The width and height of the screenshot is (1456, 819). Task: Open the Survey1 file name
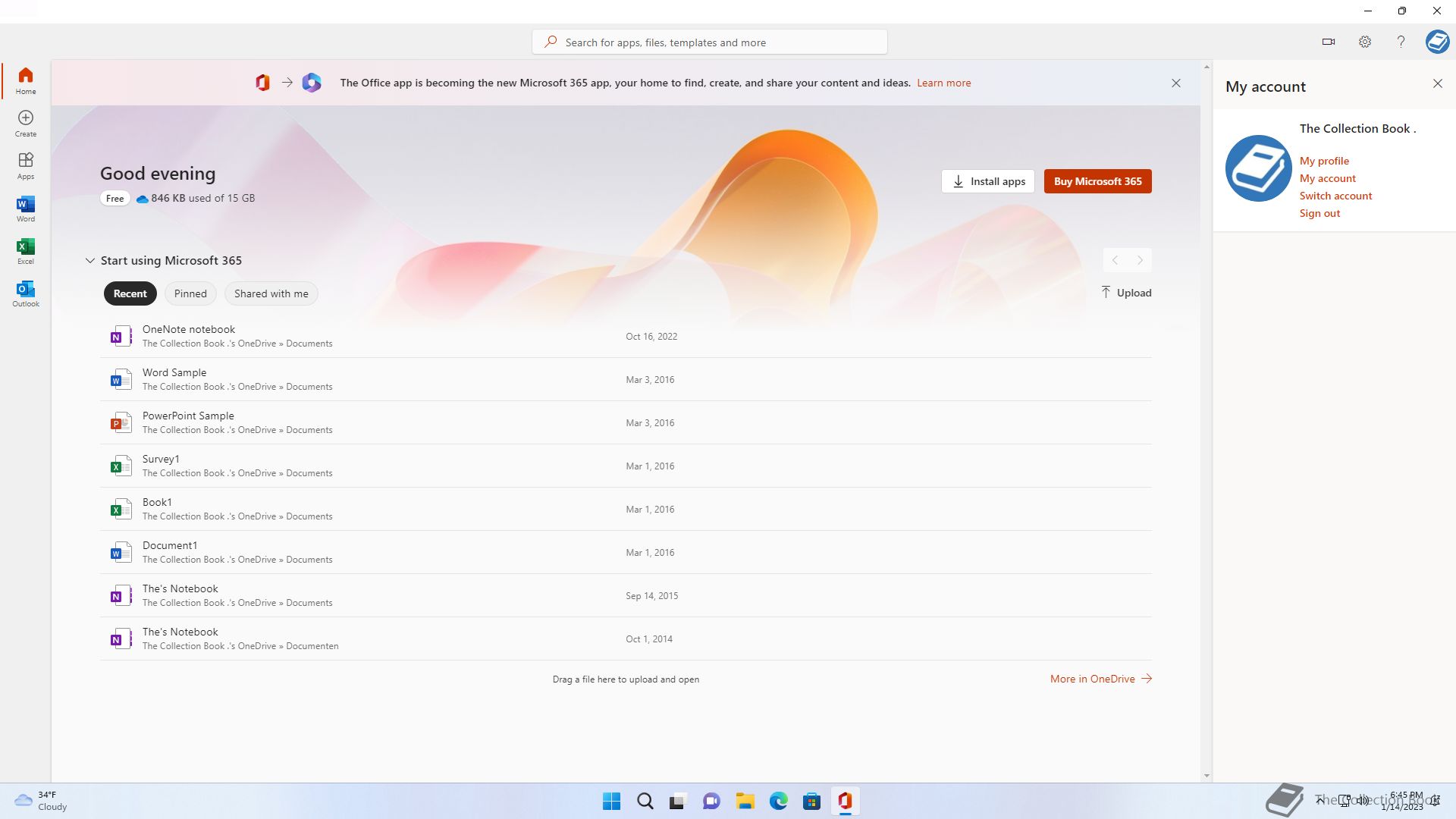pyautogui.click(x=161, y=459)
